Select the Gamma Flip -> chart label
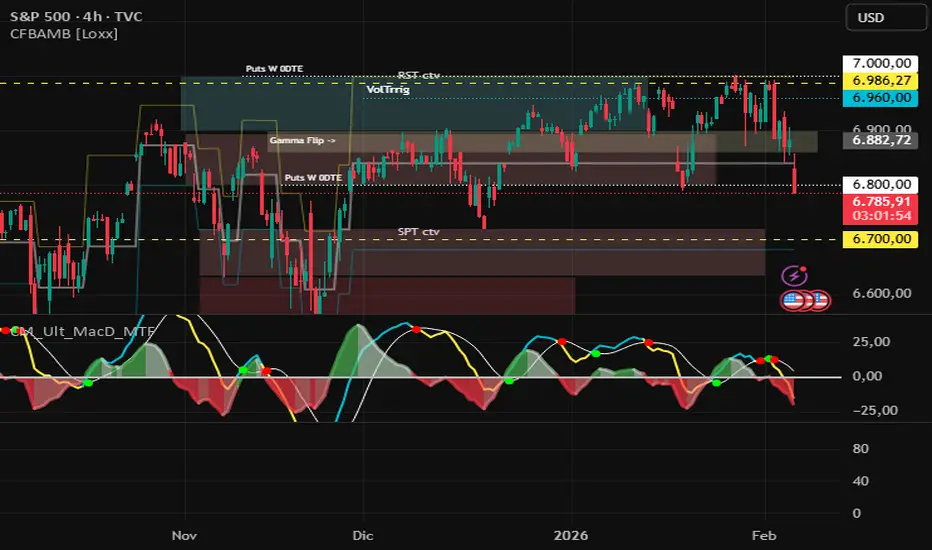932x550 pixels. [303, 140]
